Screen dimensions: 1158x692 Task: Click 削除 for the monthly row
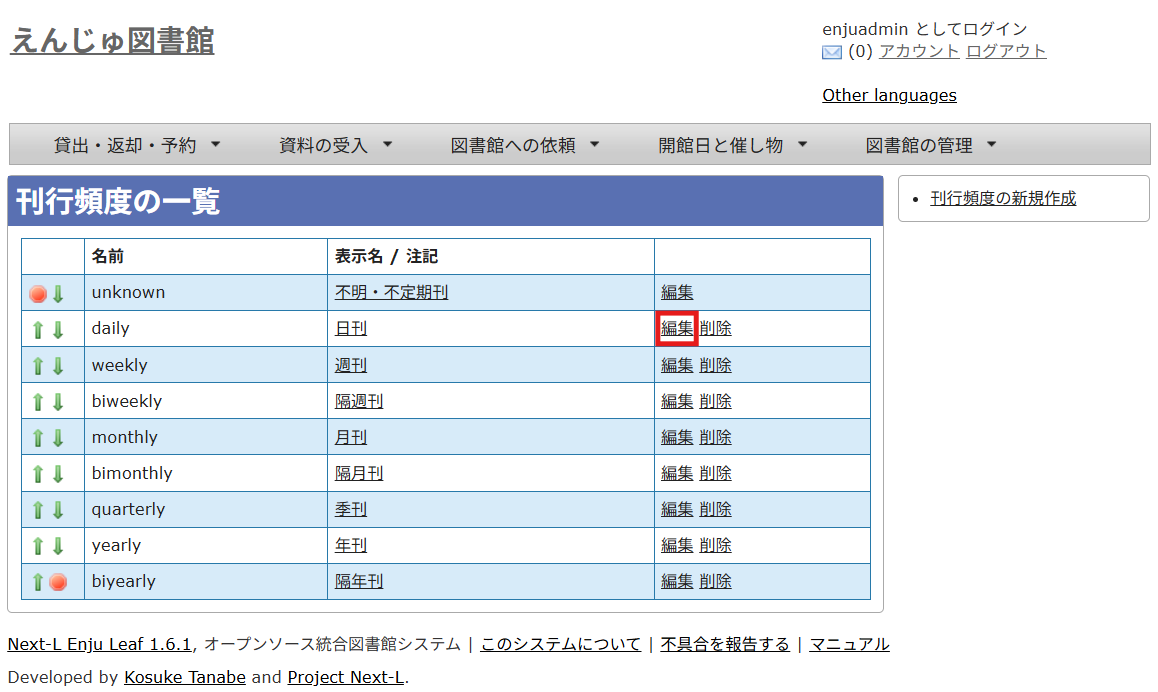tap(716, 437)
